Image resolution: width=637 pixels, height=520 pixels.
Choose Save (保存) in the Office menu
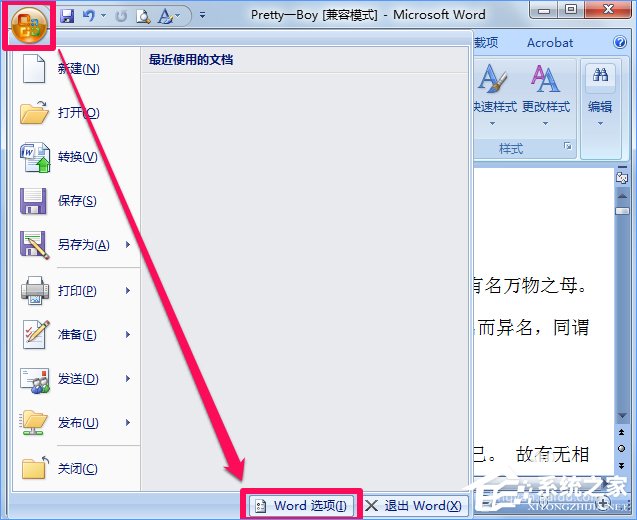(76, 201)
